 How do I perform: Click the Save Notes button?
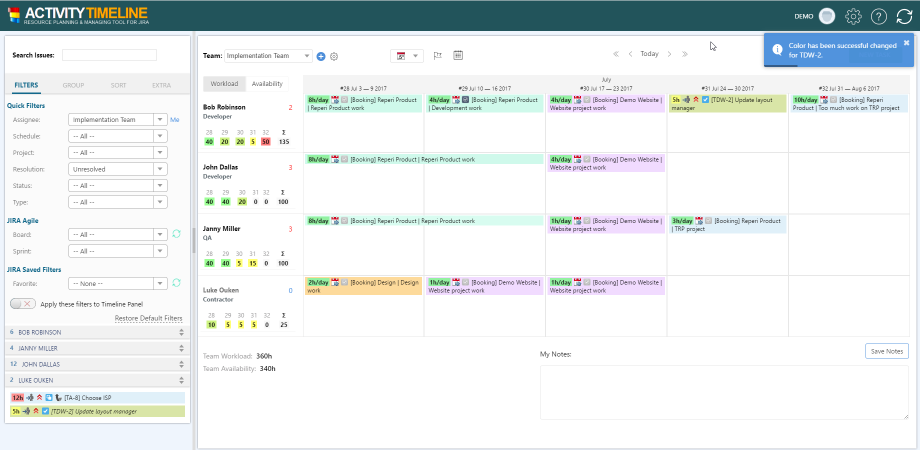click(x=886, y=351)
